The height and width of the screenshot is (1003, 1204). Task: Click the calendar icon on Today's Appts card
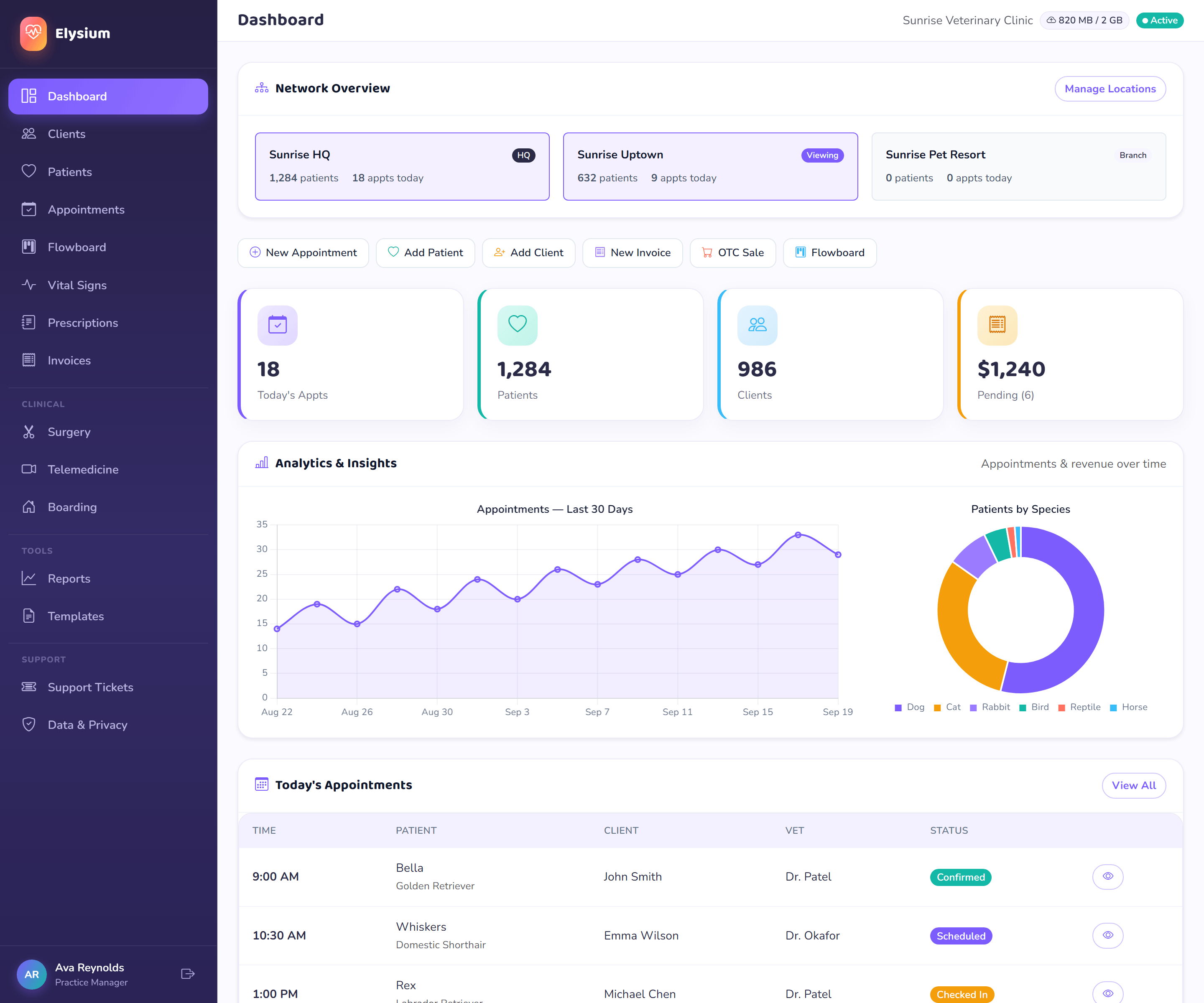278,325
